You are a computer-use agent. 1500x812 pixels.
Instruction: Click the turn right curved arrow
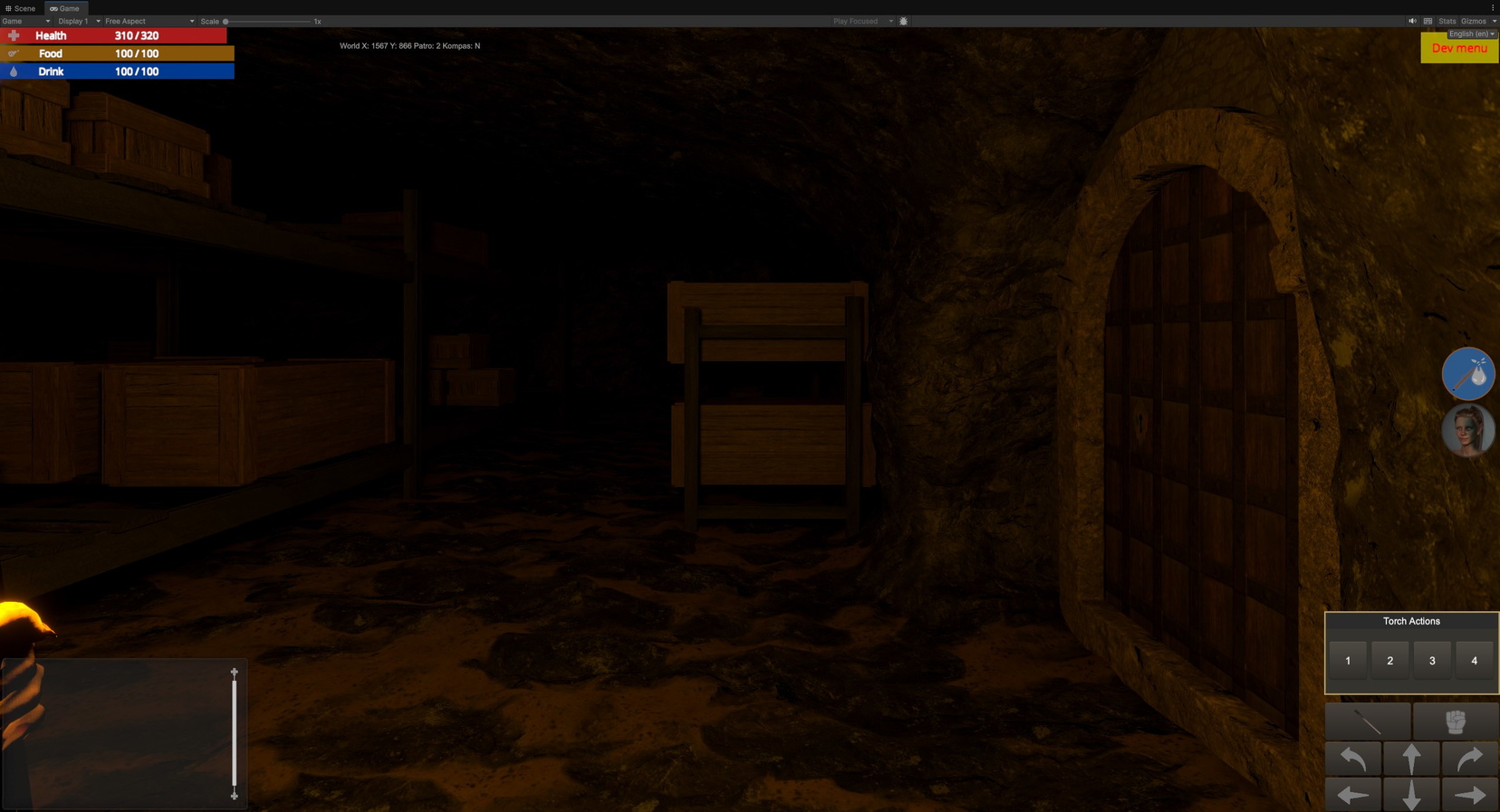pos(1469,759)
